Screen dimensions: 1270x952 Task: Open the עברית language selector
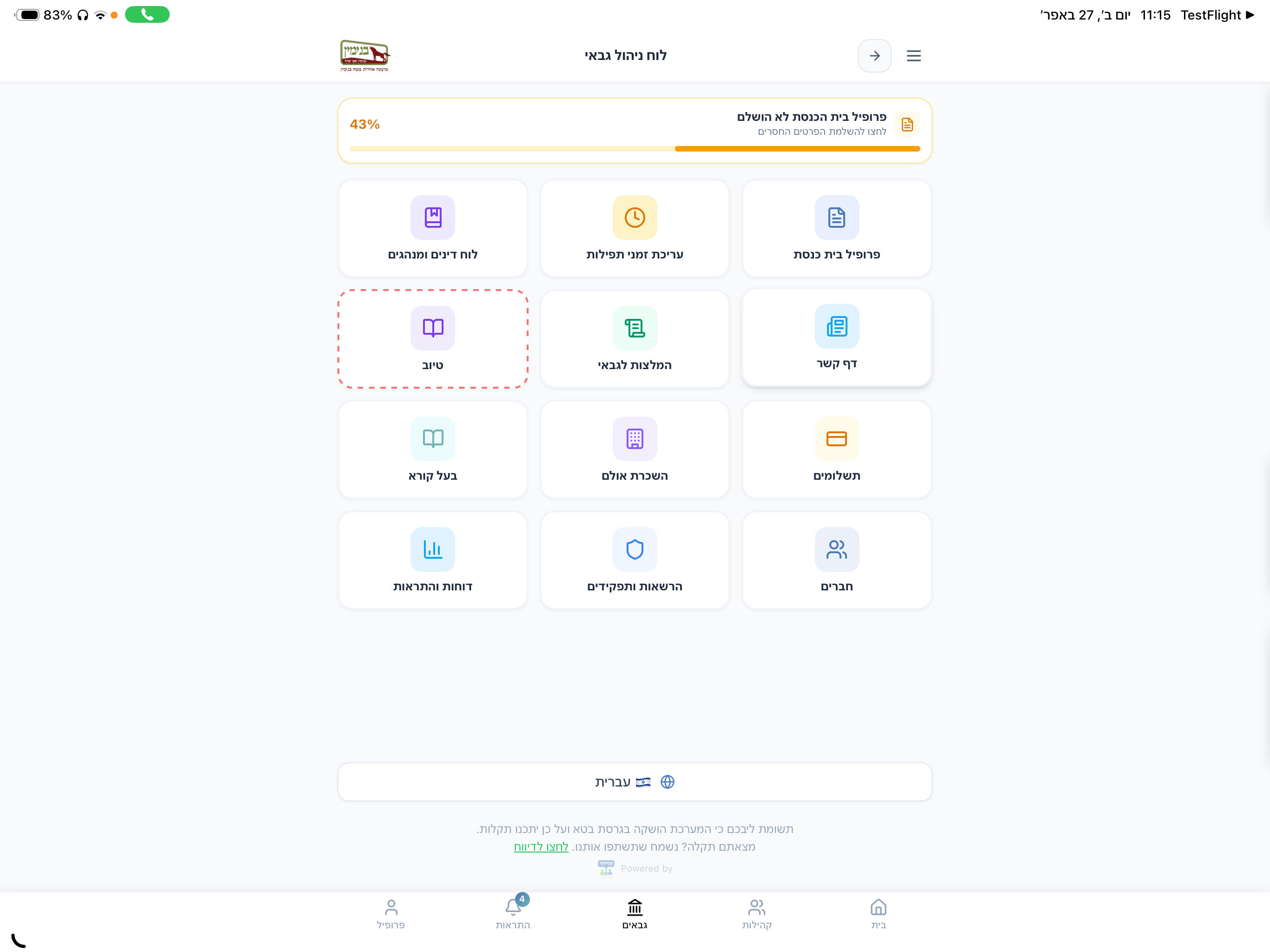(635, 782)
